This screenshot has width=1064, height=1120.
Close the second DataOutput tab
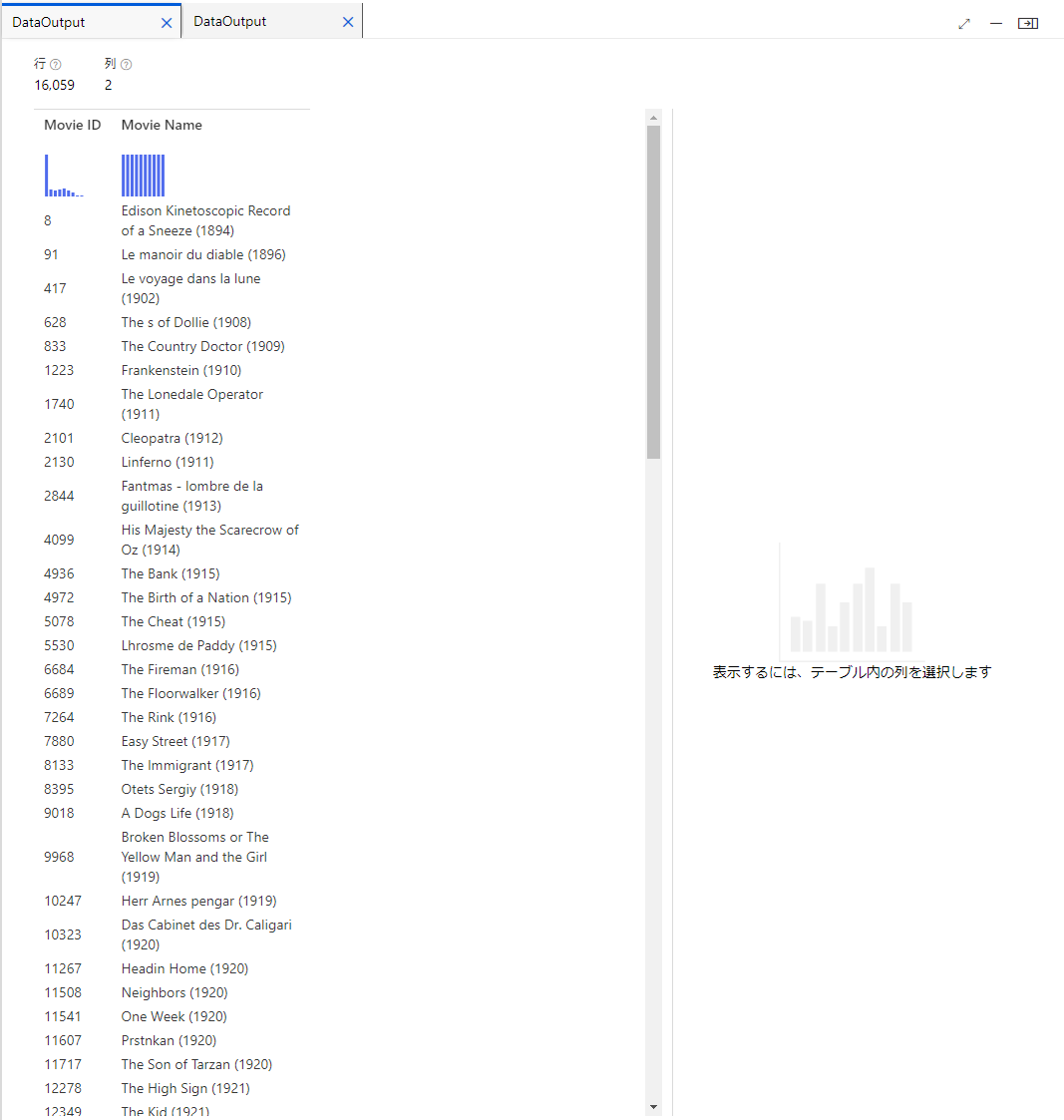click(348, 22)
